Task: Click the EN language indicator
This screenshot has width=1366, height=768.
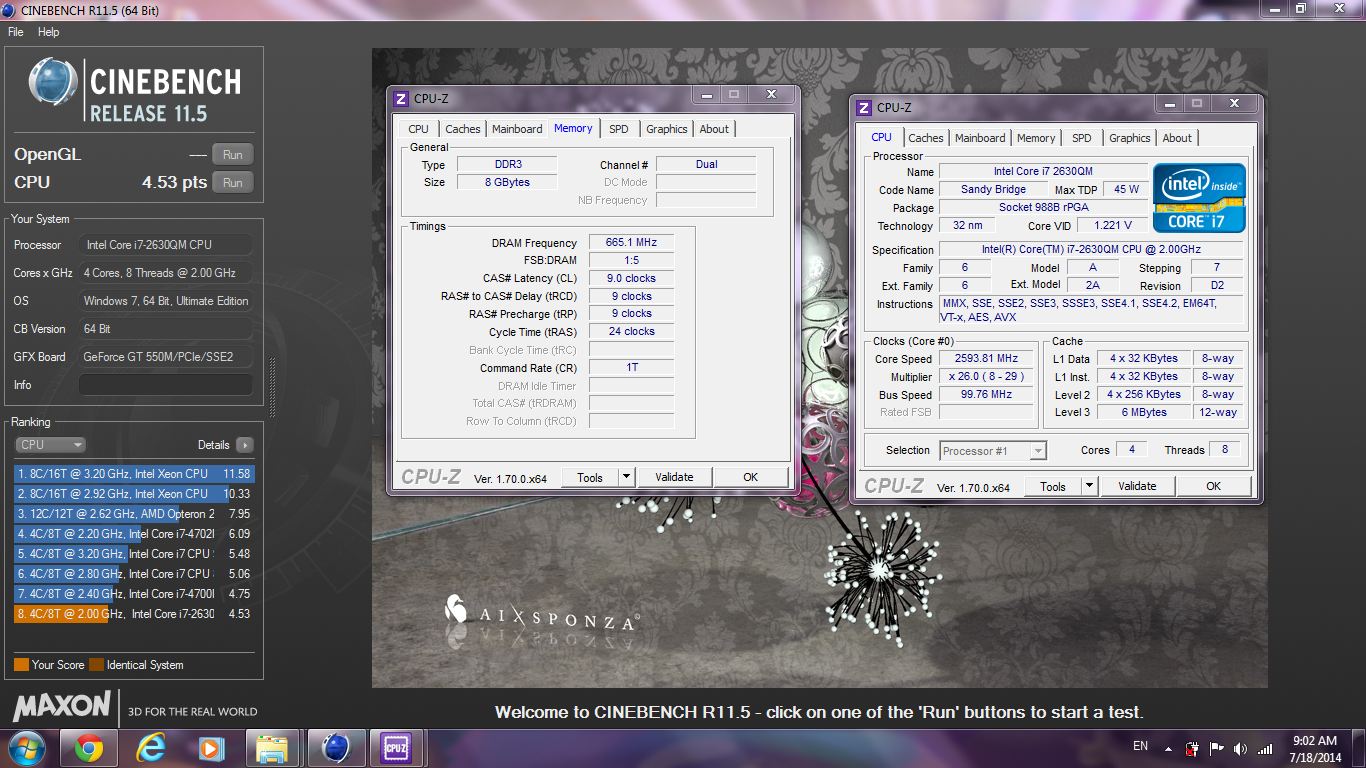Action: (1140, 747)
